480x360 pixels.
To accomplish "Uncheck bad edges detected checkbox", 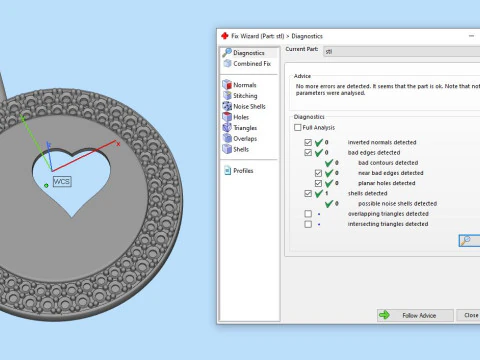I will [x=308, y=153].
